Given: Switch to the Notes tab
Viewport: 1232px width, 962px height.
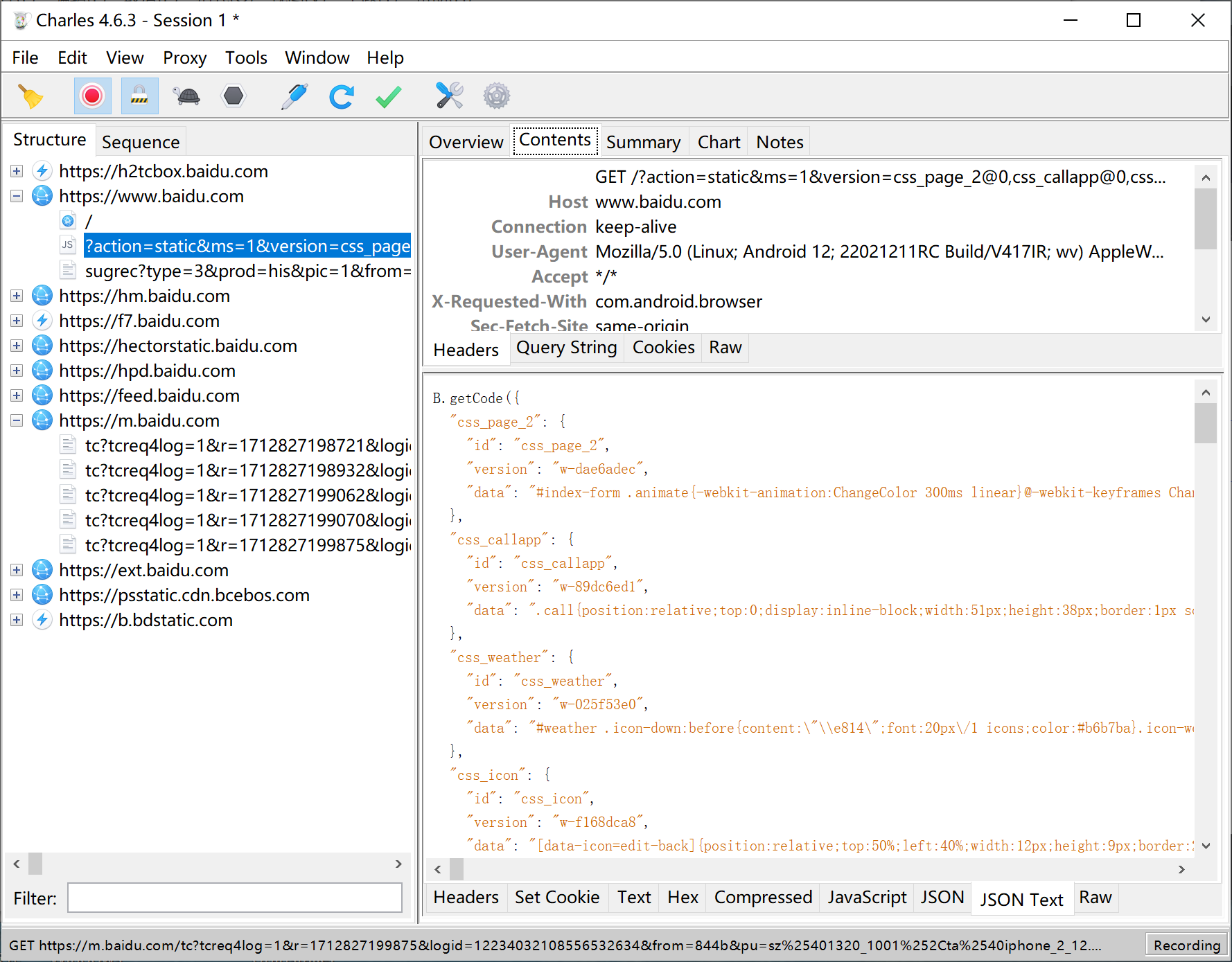Looking at the screenshot, I should pyautogui.click(x=780, y=142).
